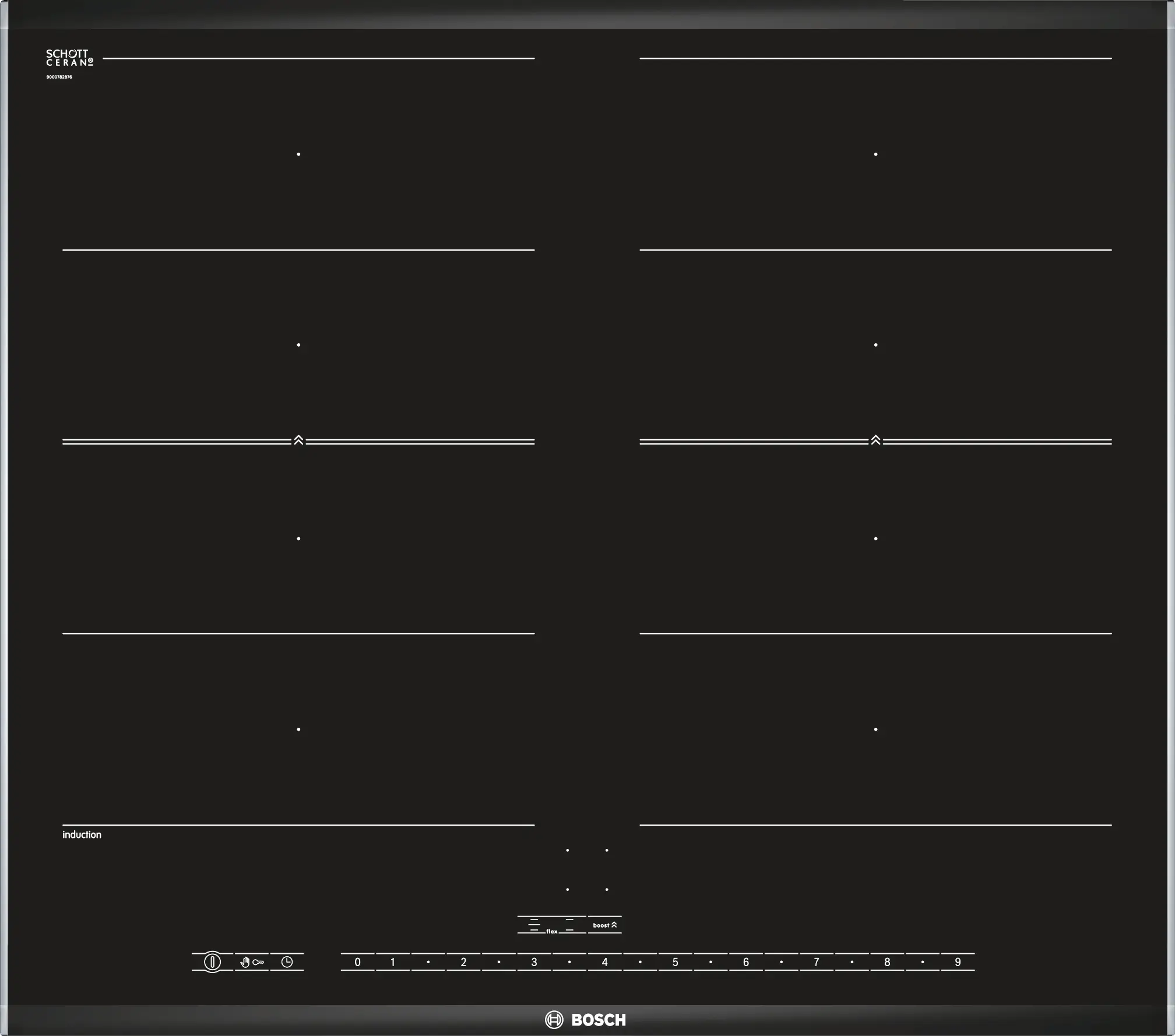1175x1036 pixels.
Task: Select upper-left cooking zone indicator dot
Action: (x=567, y=850)
